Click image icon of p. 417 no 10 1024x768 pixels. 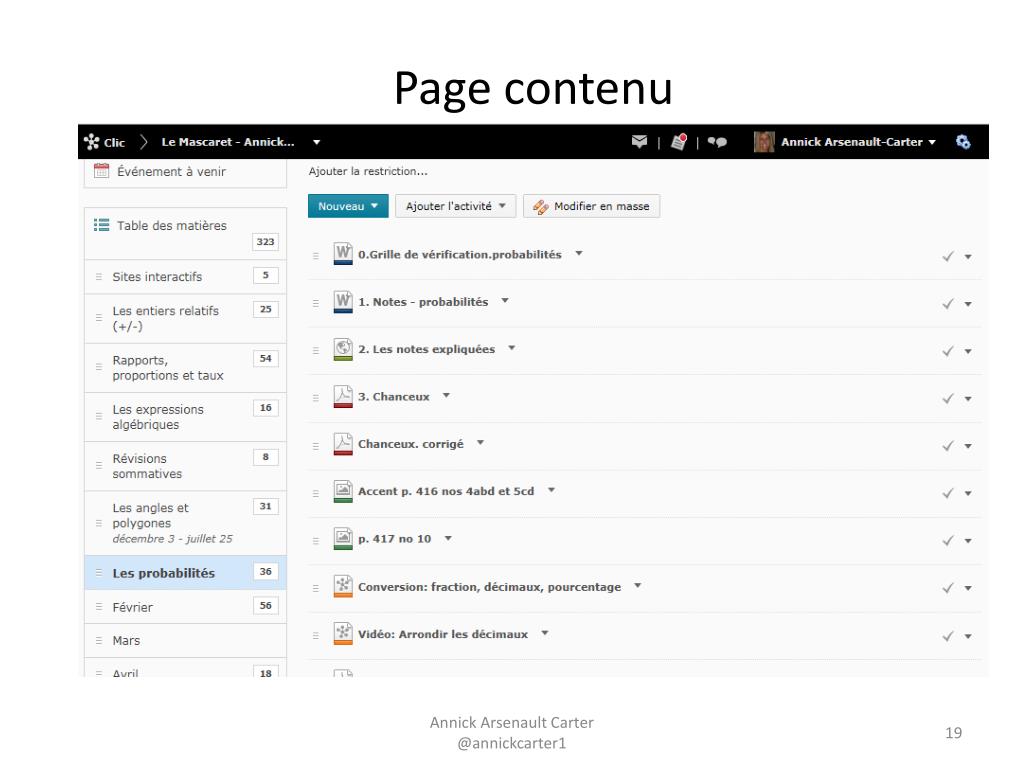[343, 539]
